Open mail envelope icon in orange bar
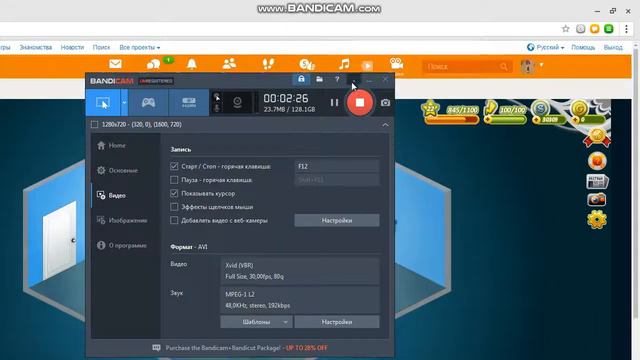Image resolution: width=640 pixels, height=360 pixels. coord(116,64)
